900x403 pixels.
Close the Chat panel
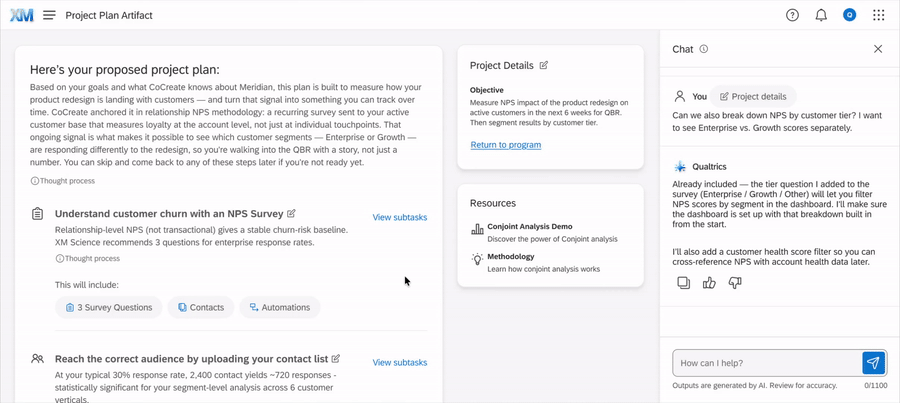click(x=878, y=49)
